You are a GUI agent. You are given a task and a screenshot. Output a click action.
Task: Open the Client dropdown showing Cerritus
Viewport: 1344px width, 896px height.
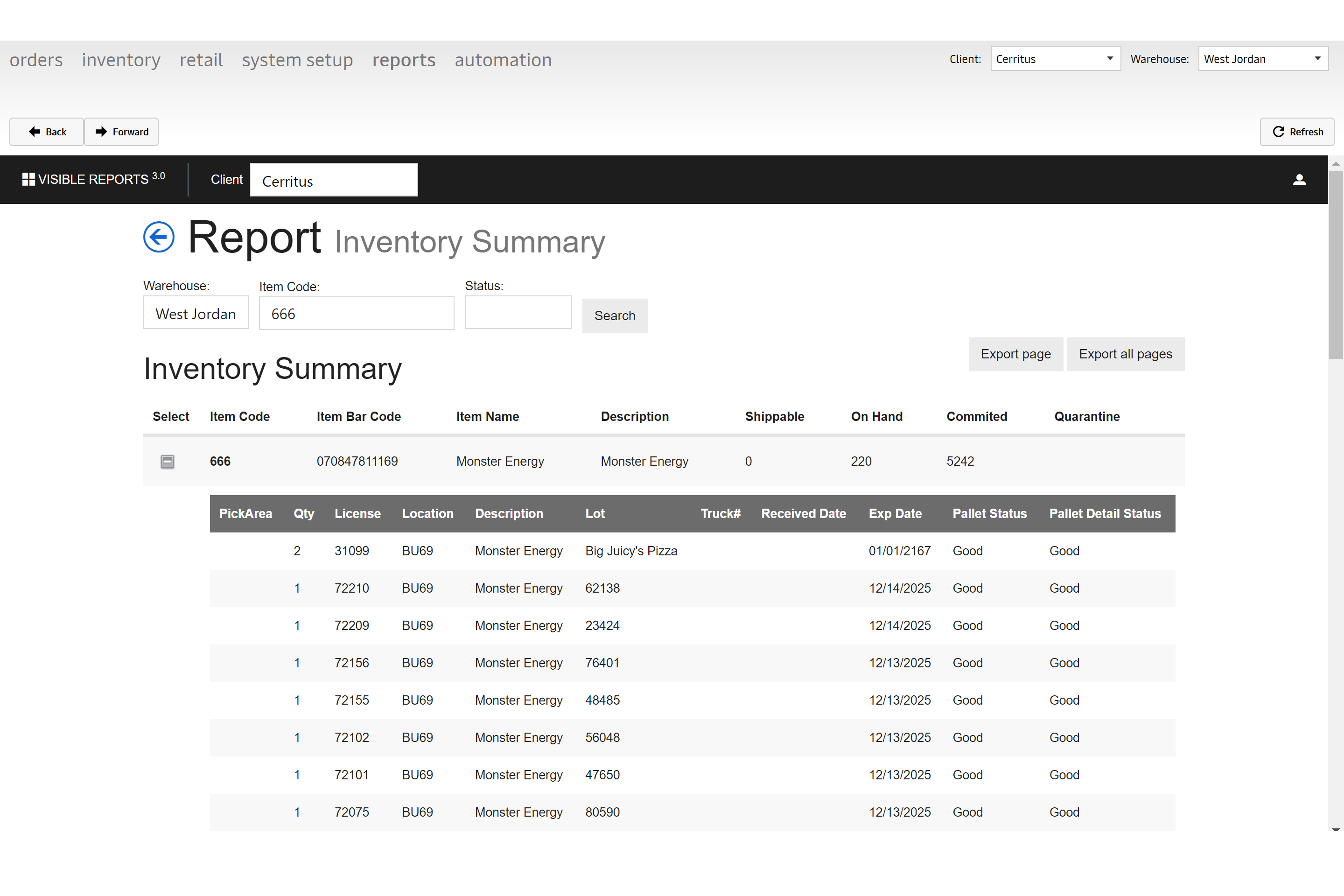coord(1054,58)
